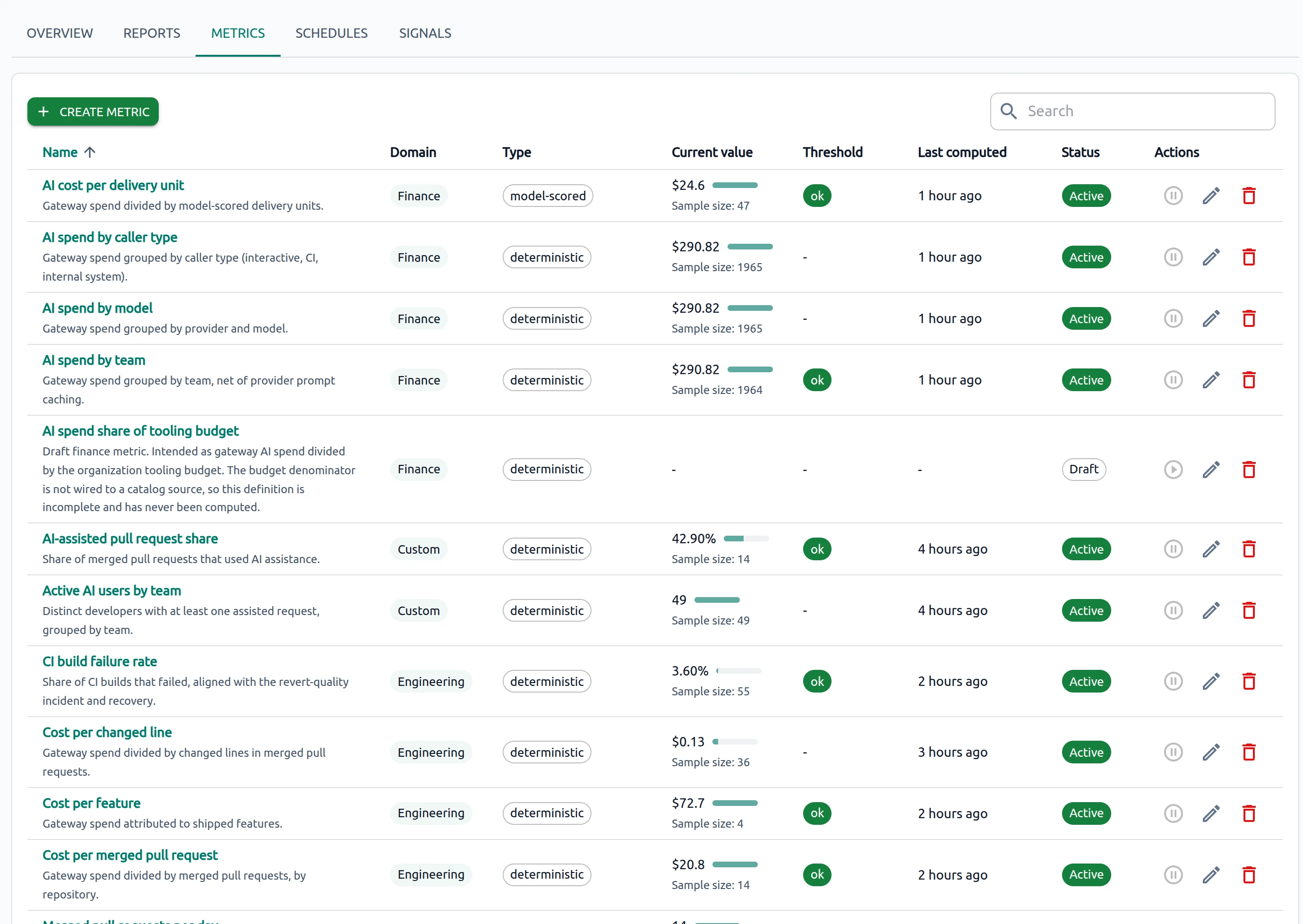The width and height of the screenshot is (1303, 924).
Task: Sort by the Domain column header
Action: click(x=412, y=153)
